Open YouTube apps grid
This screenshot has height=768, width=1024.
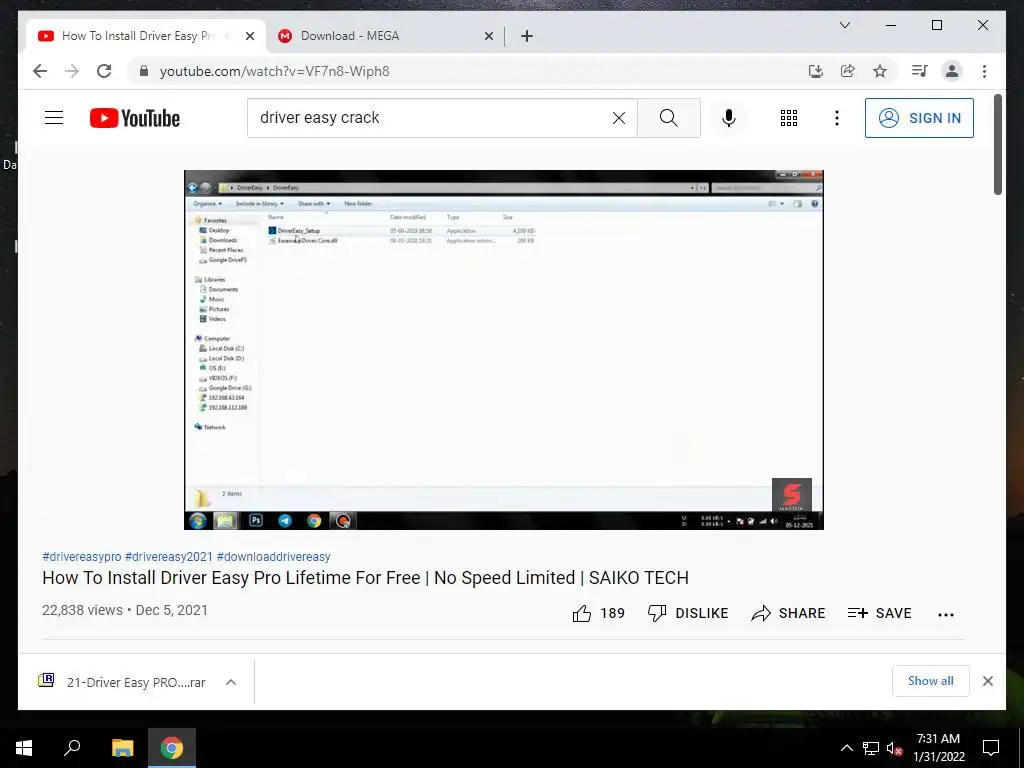(x=789, y=118)
